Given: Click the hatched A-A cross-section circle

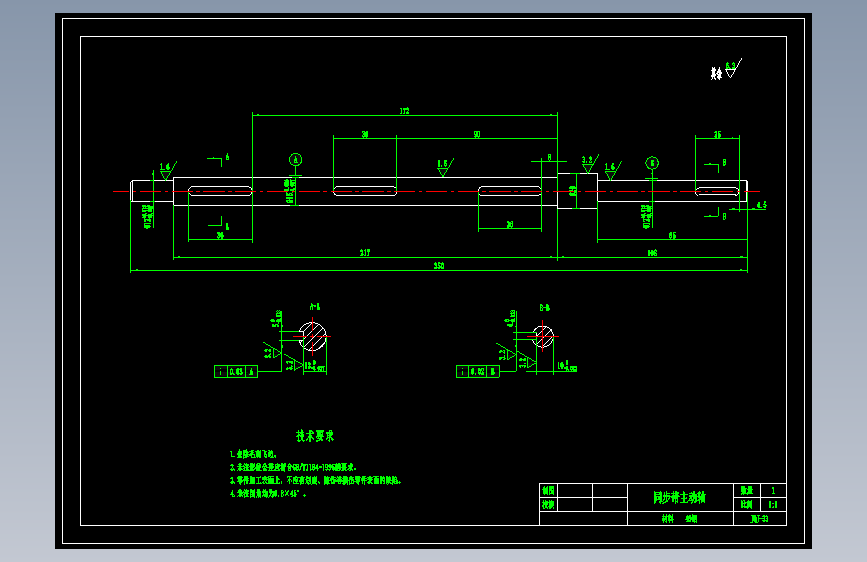Looking at the screenshot, I should tap(312, 336).
